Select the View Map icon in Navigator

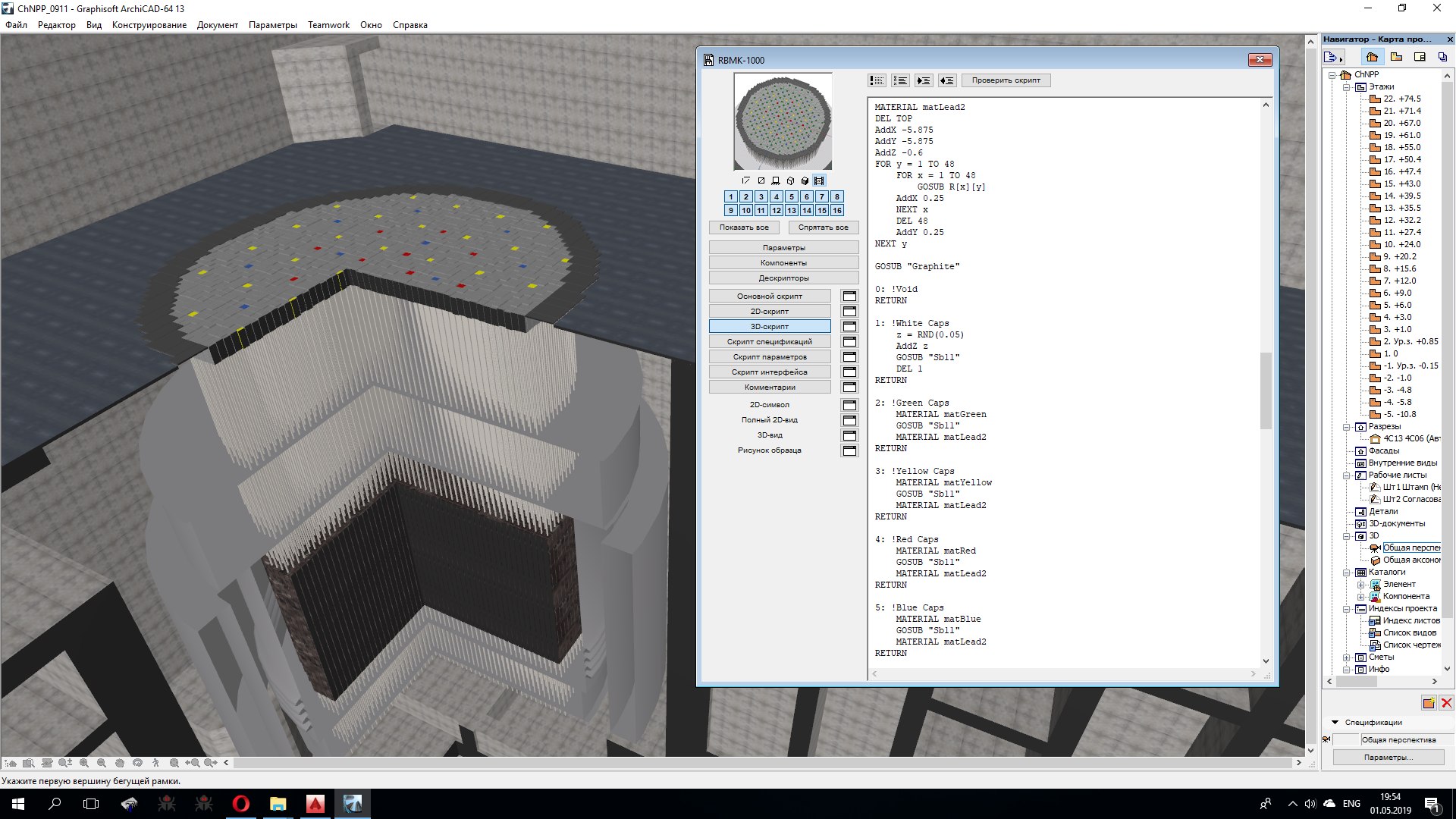click(x=1396, y=57)
